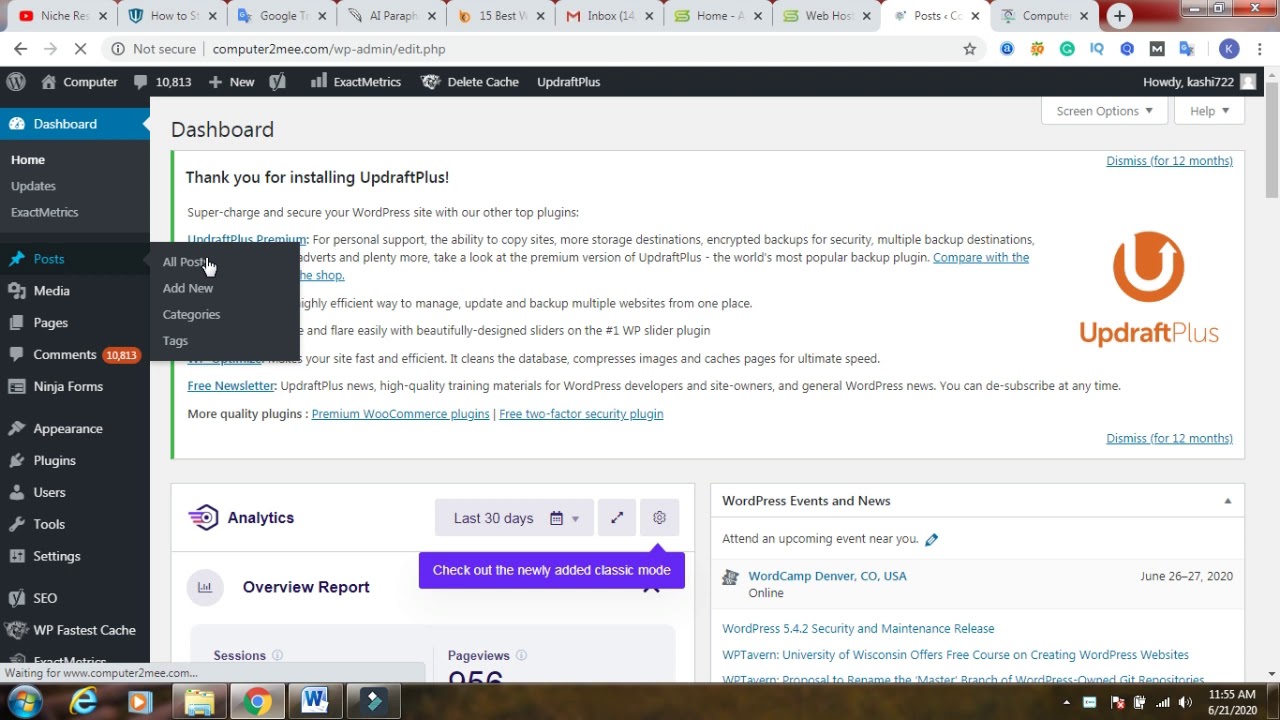1280x720 pixels.
Task: Stop loading the page
Action: click(x=81, y=49)
